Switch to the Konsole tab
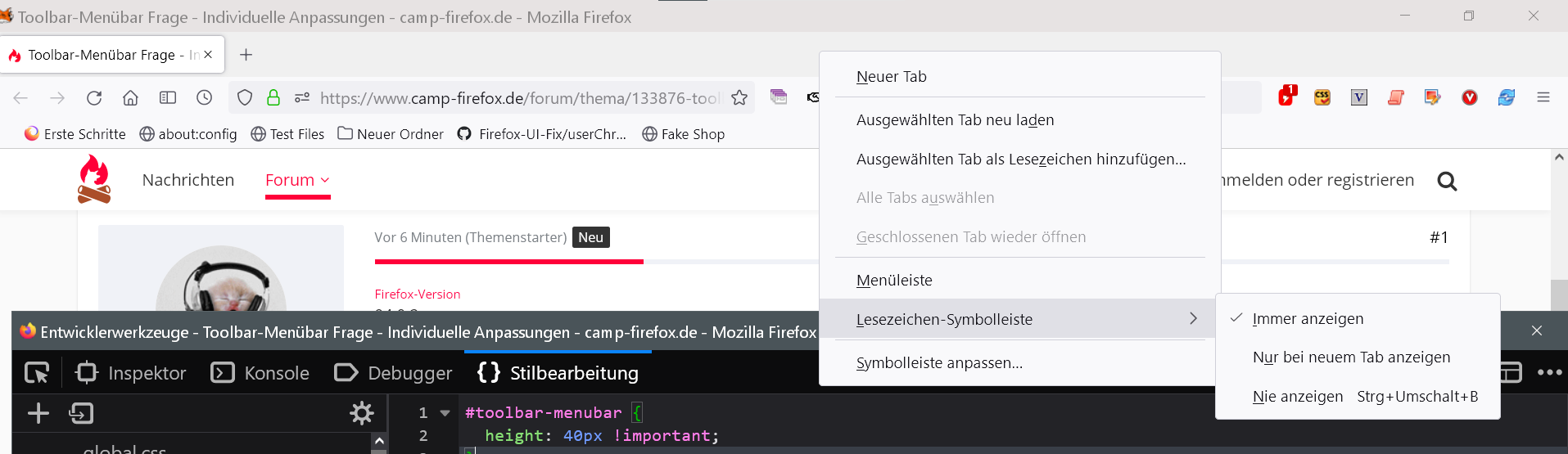 [260, 373]
